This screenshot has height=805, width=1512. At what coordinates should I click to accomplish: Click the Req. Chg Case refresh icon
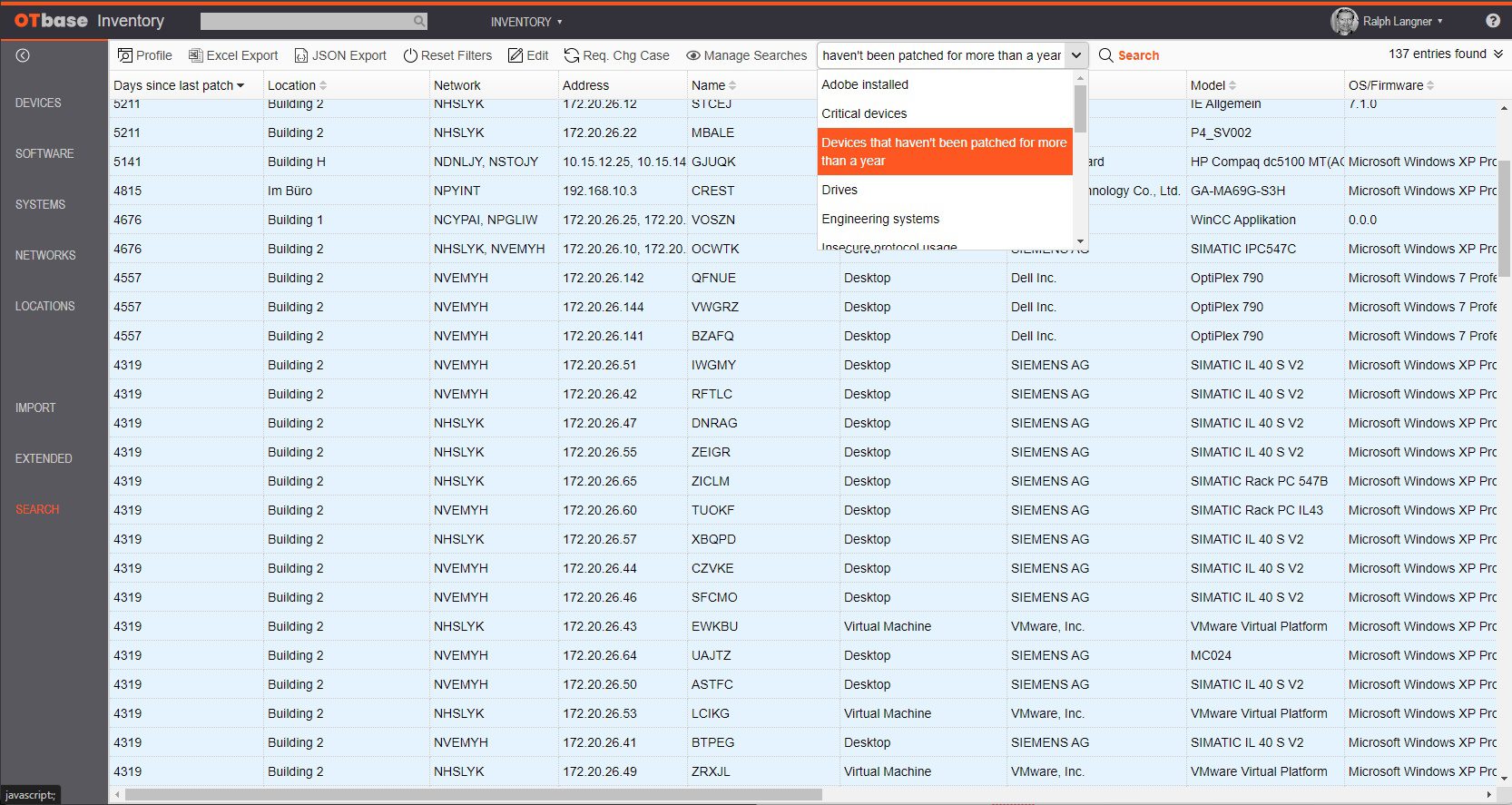572,55
